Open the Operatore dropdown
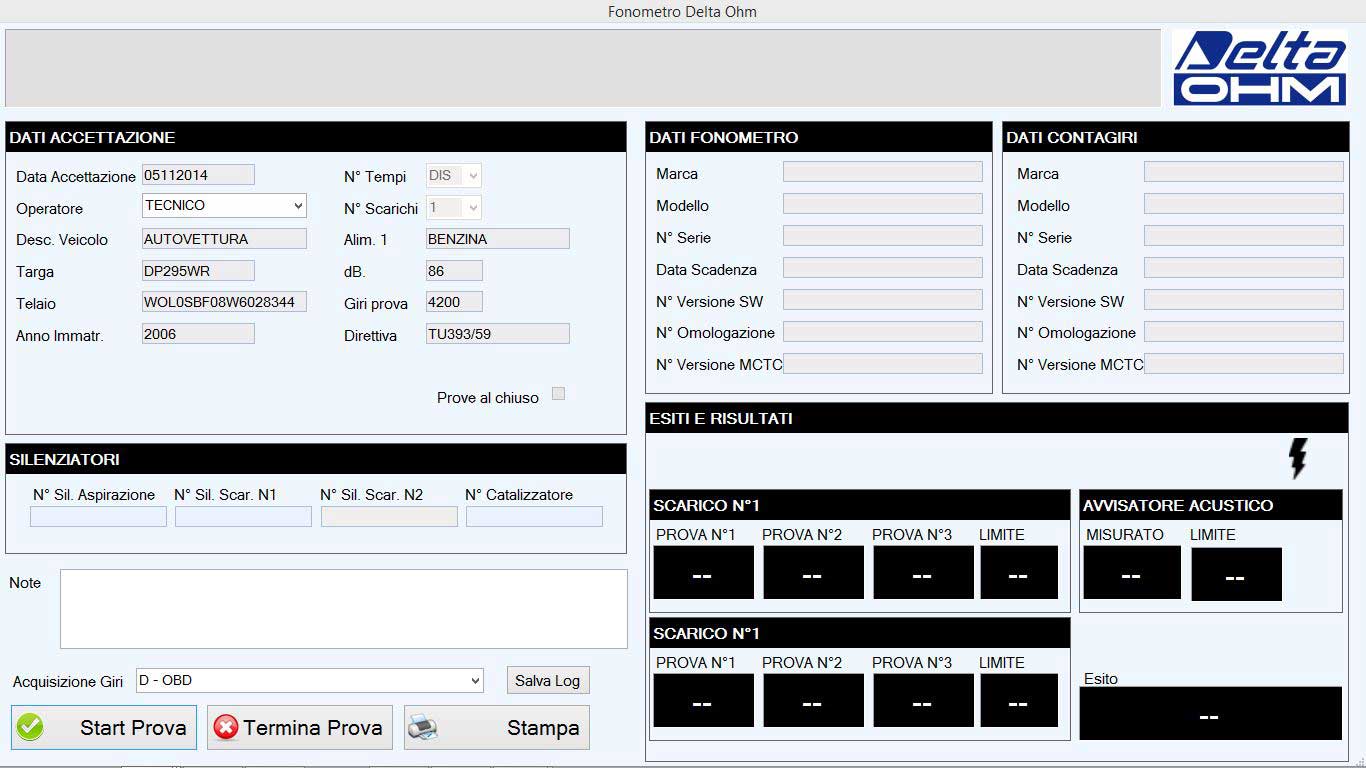Image resolution: width=1366 pixels, height=768 pixels. 224,205
